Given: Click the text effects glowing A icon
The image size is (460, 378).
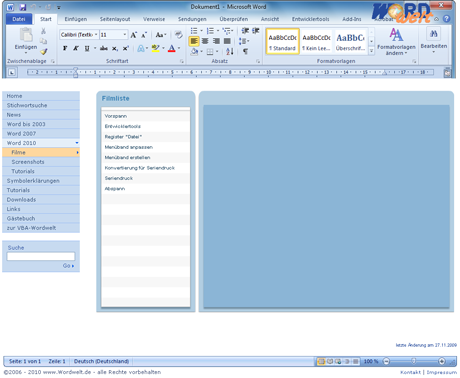Looking at the screenshot, I should [141, 49].
